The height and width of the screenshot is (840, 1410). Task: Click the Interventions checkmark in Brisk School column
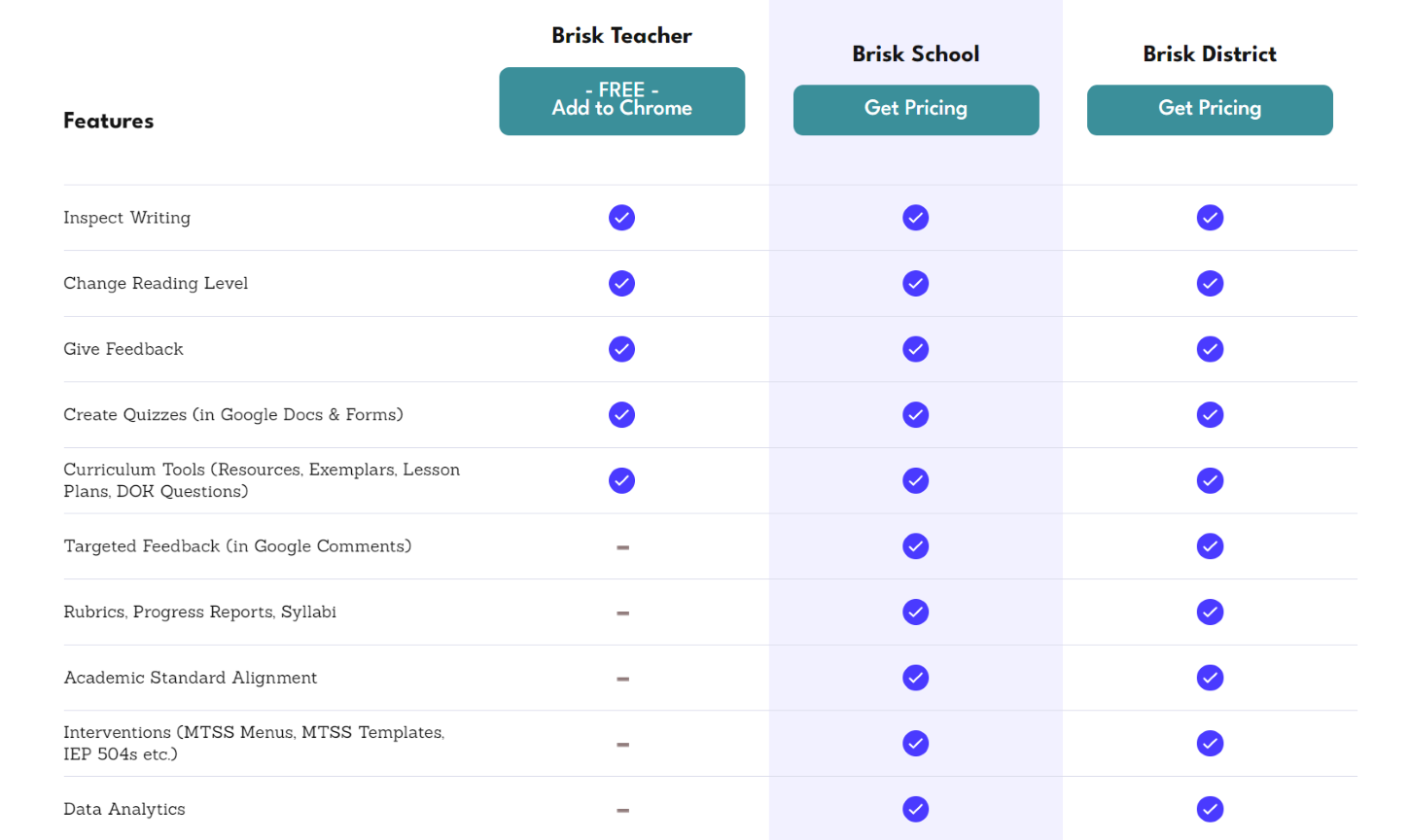pyautogui.click(x=915, y=743)
